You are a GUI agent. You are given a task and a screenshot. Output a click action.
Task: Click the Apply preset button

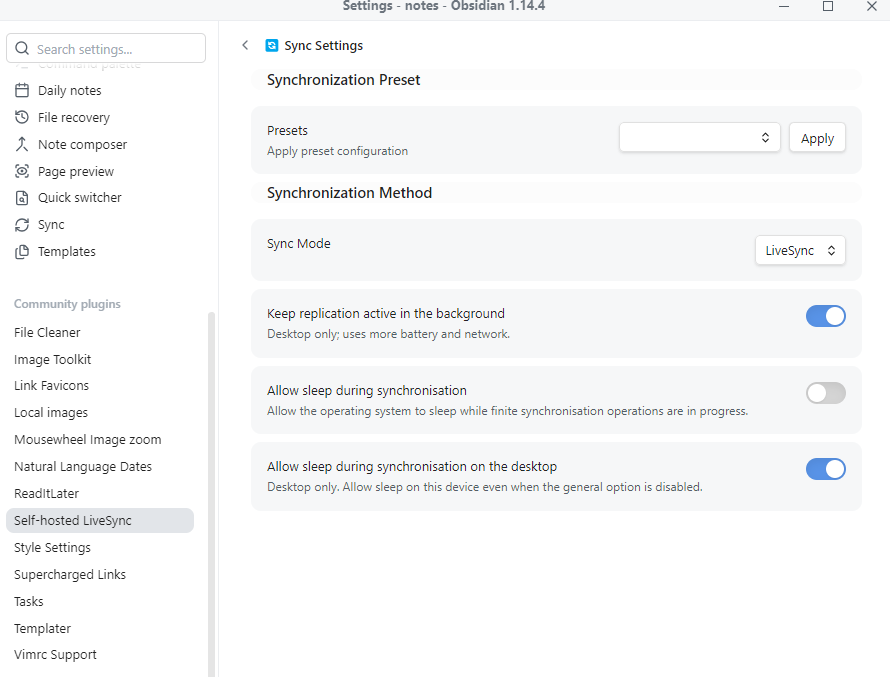817,137
